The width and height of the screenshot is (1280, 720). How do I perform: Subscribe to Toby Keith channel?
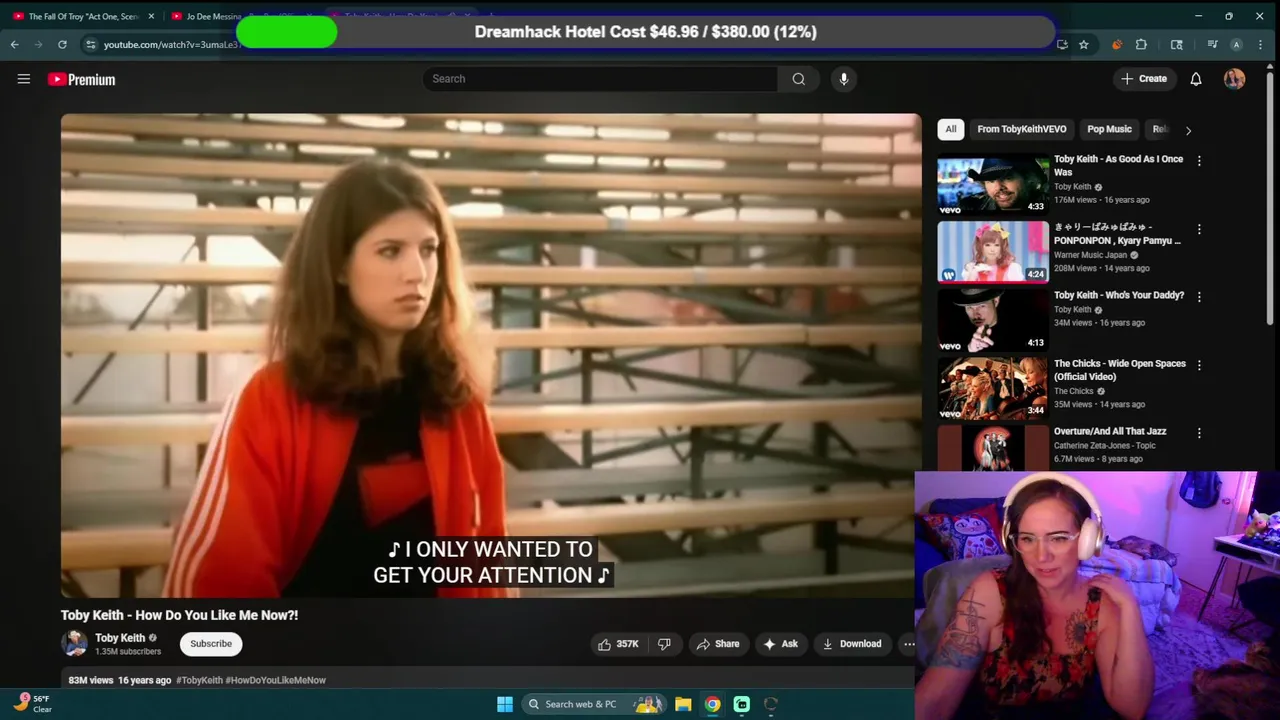click(x=211, y=644)
